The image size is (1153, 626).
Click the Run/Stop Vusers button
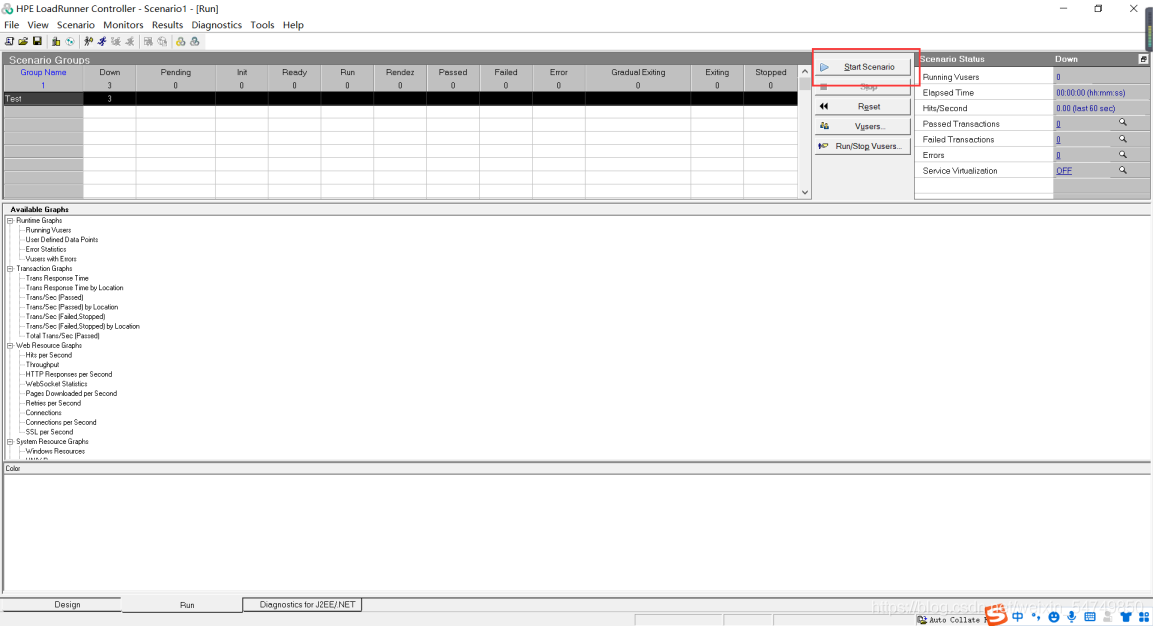pyautogui.click(x=863, y=147)
